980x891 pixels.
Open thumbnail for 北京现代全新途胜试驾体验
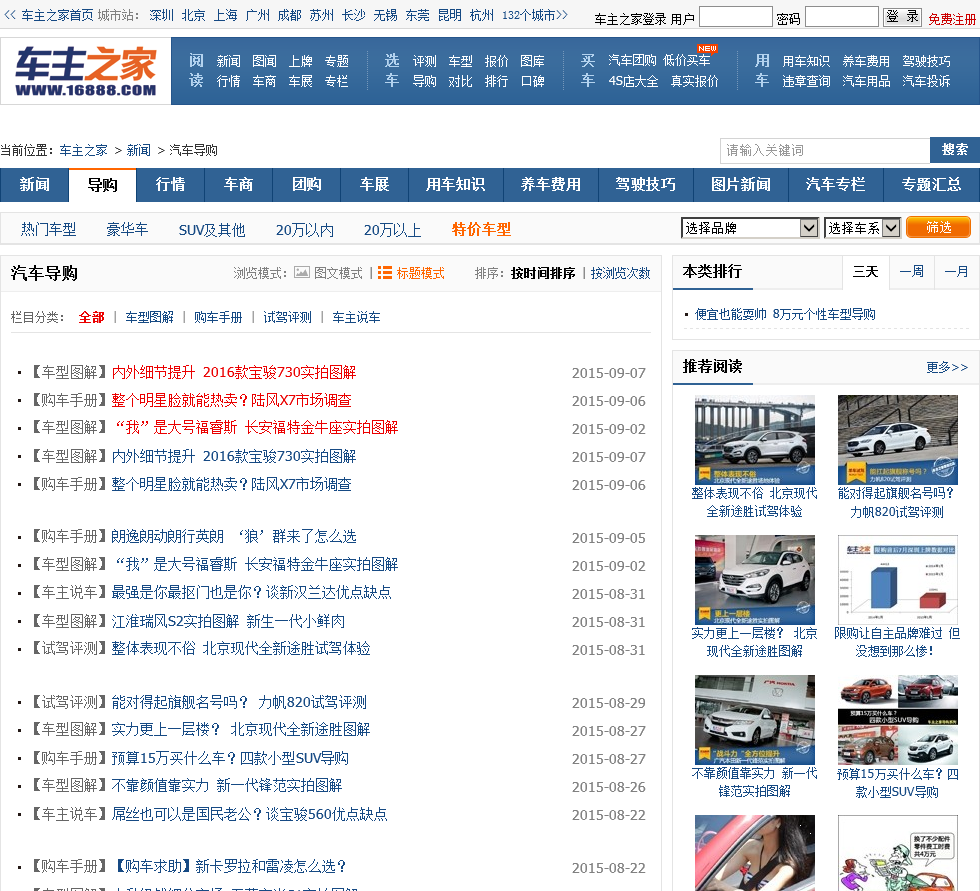coord(755,440)
